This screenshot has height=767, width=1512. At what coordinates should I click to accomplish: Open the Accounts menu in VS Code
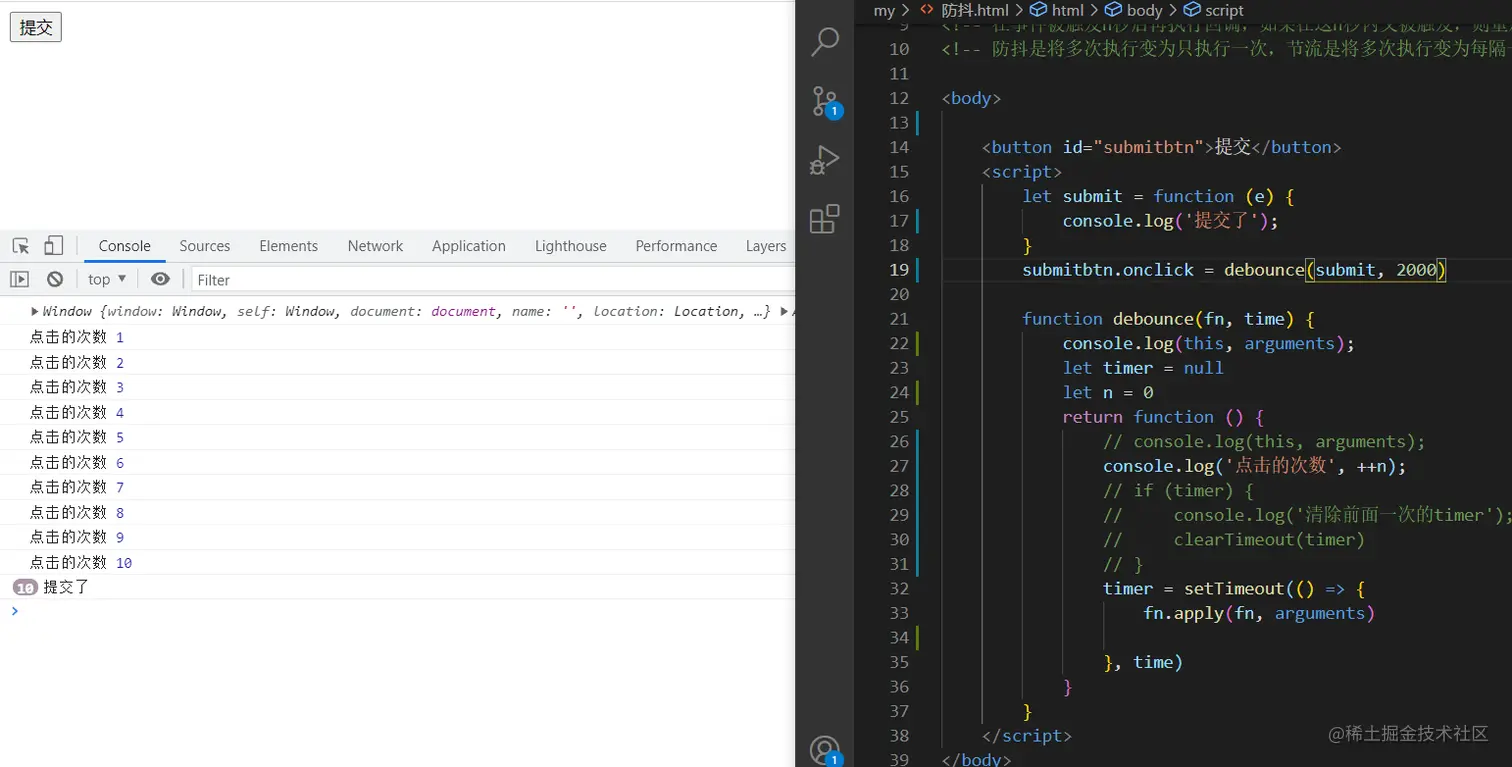825,750
